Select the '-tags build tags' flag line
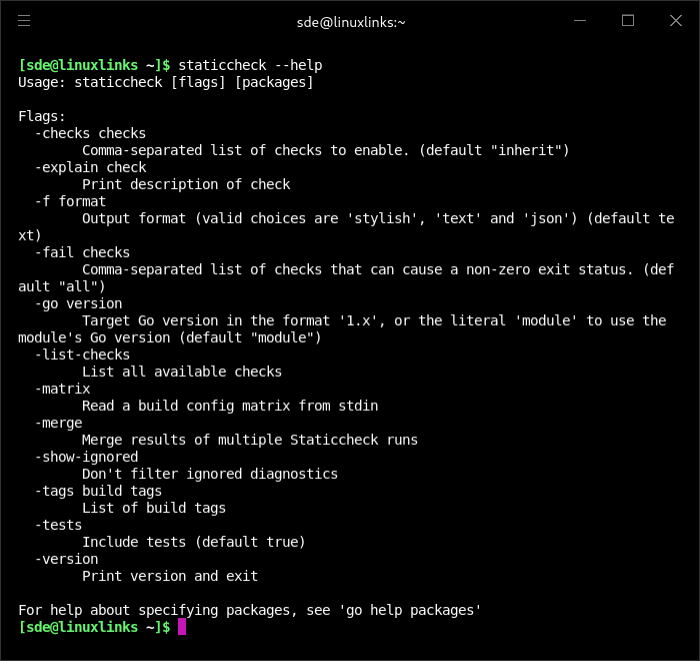700x661 pixels. 98,491
